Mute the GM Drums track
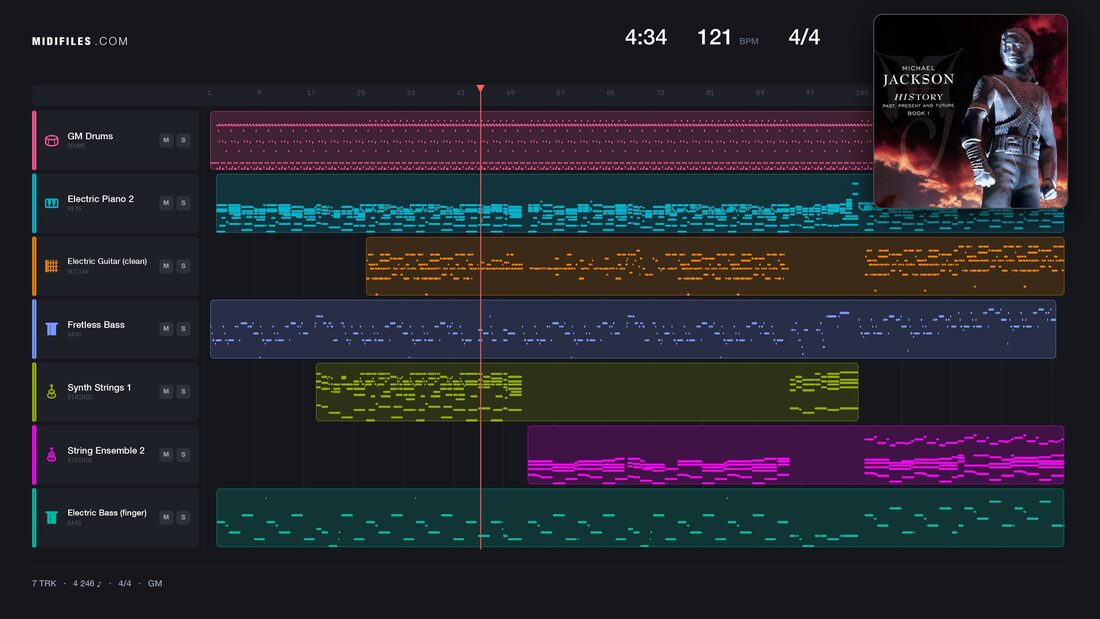The height and width of the screenshot is (619, 1100). (x=166, y=140)
